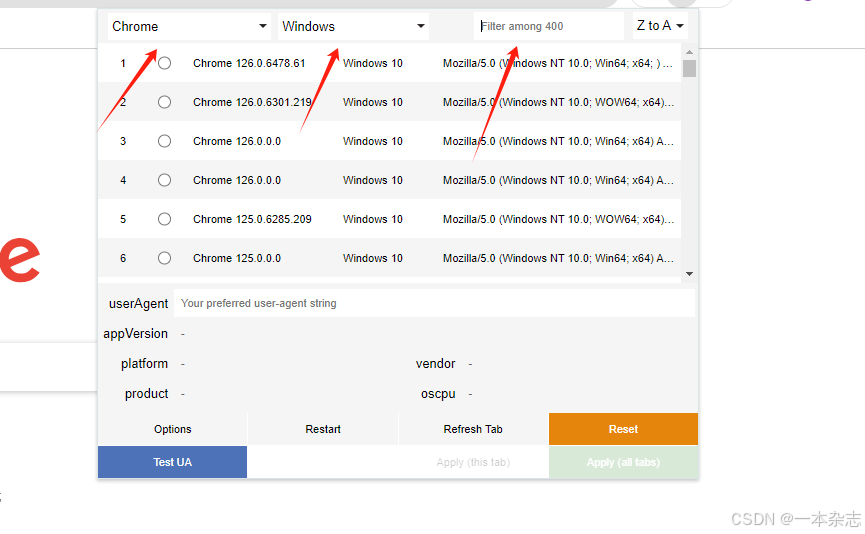Viewport: 865px width, 534px height.
Task: Click the oscpu label
Action: (x=438, y=394)
